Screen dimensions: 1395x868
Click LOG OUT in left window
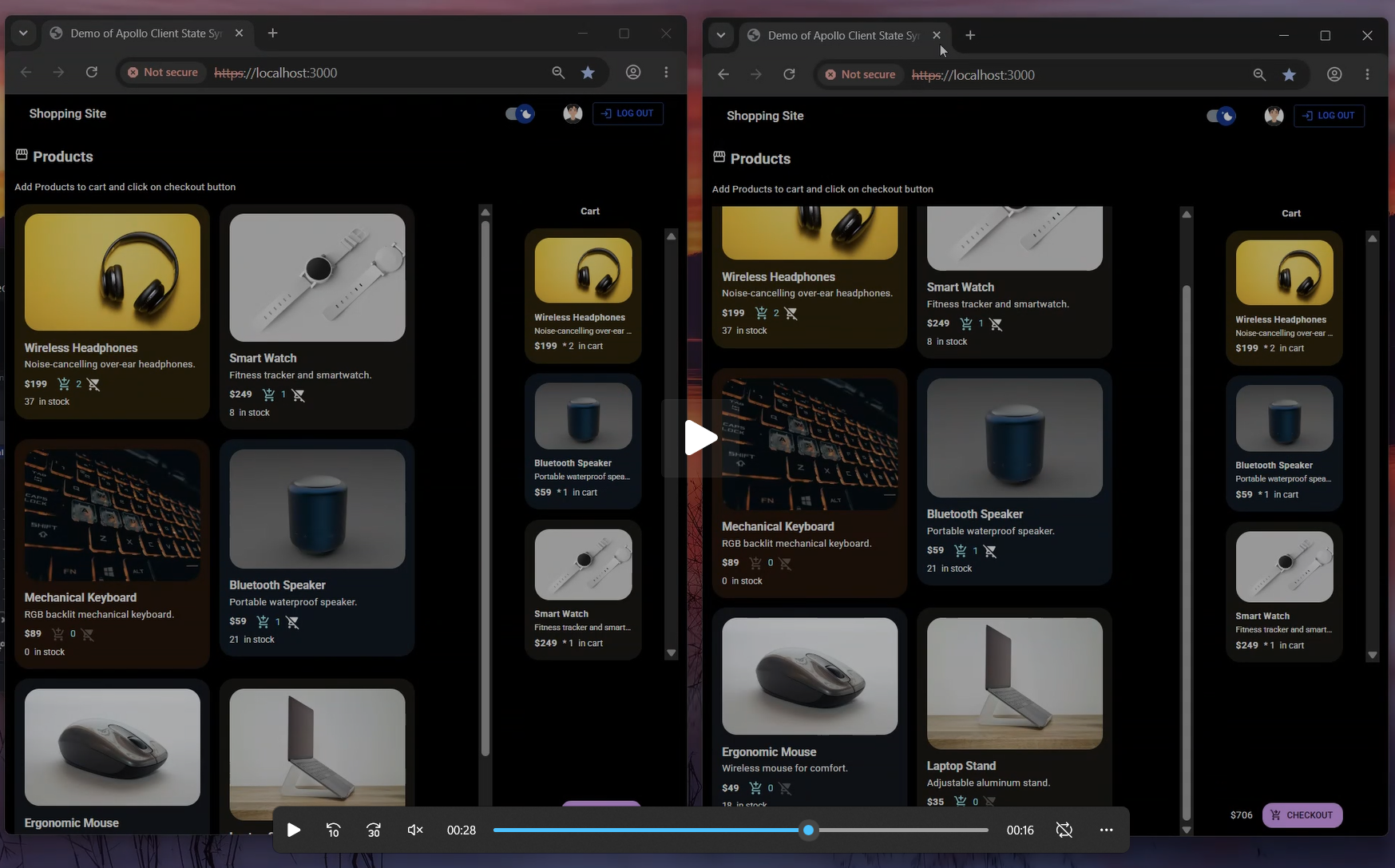(x=628, y=113)
